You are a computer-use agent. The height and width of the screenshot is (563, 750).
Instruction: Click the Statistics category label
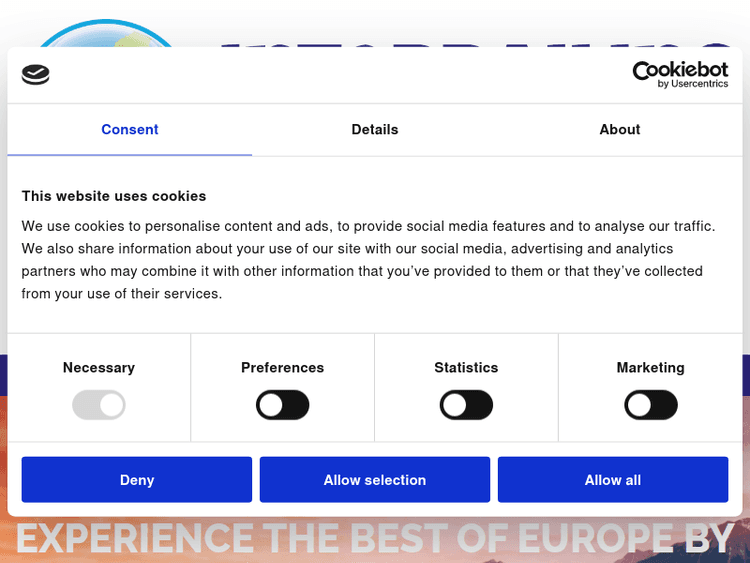coord(466,368)
